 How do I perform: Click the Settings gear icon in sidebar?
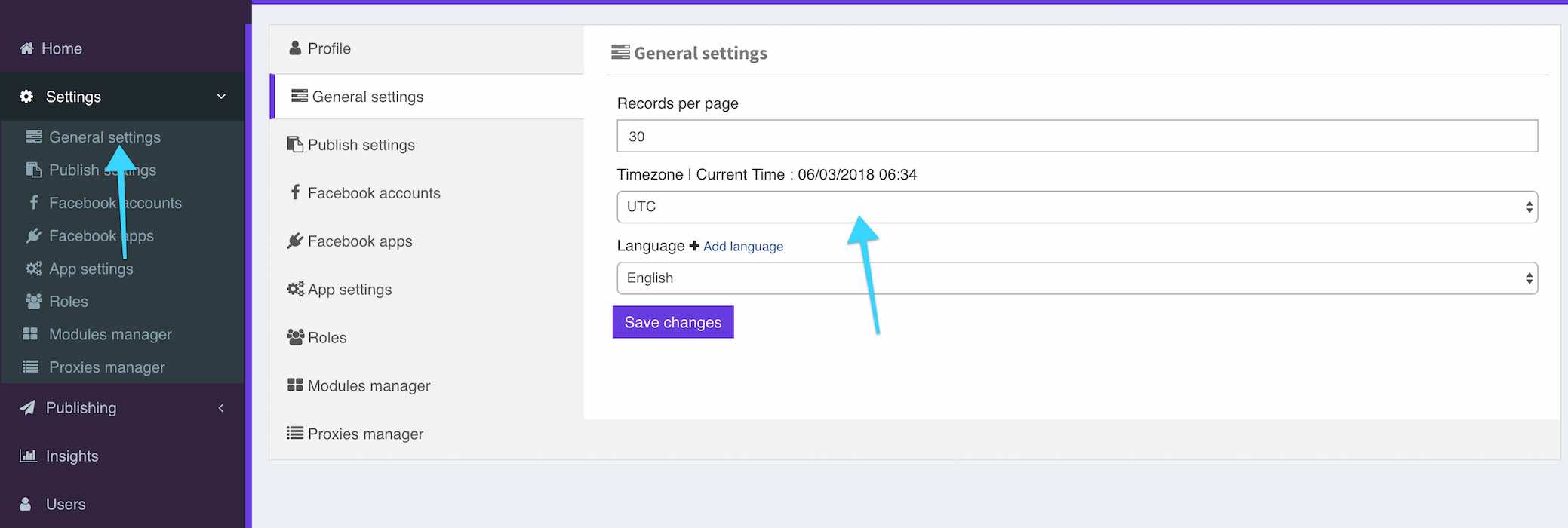pyautogui.click(x=26, y=97)
